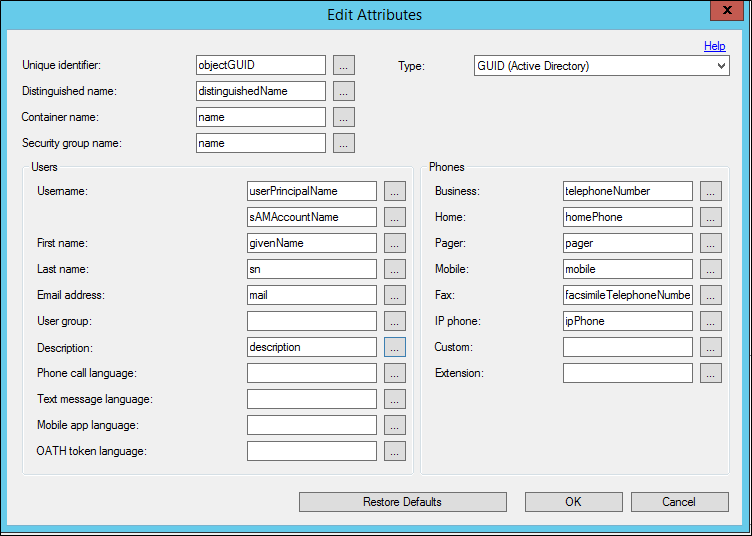Viewport: 752px width, 536px height.
Task: Focus the empty Phone call language field
Action: coord(312,373)
